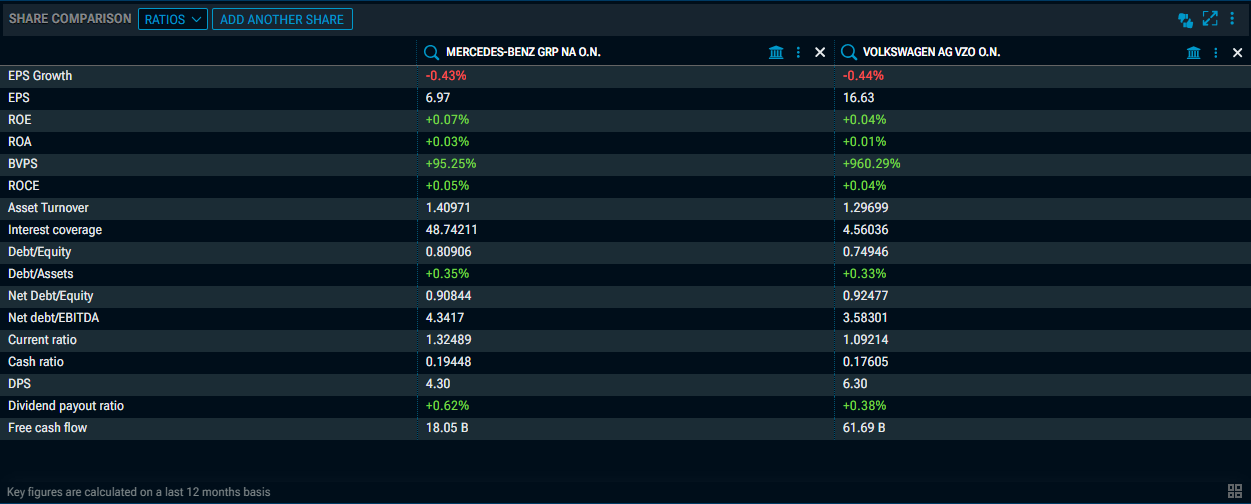Select the Interest coverage row label

[55, 230]
